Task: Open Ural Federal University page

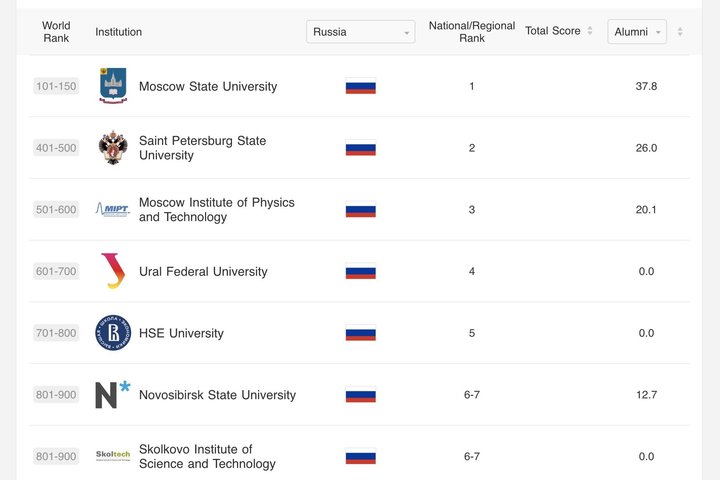Action: 203,272
